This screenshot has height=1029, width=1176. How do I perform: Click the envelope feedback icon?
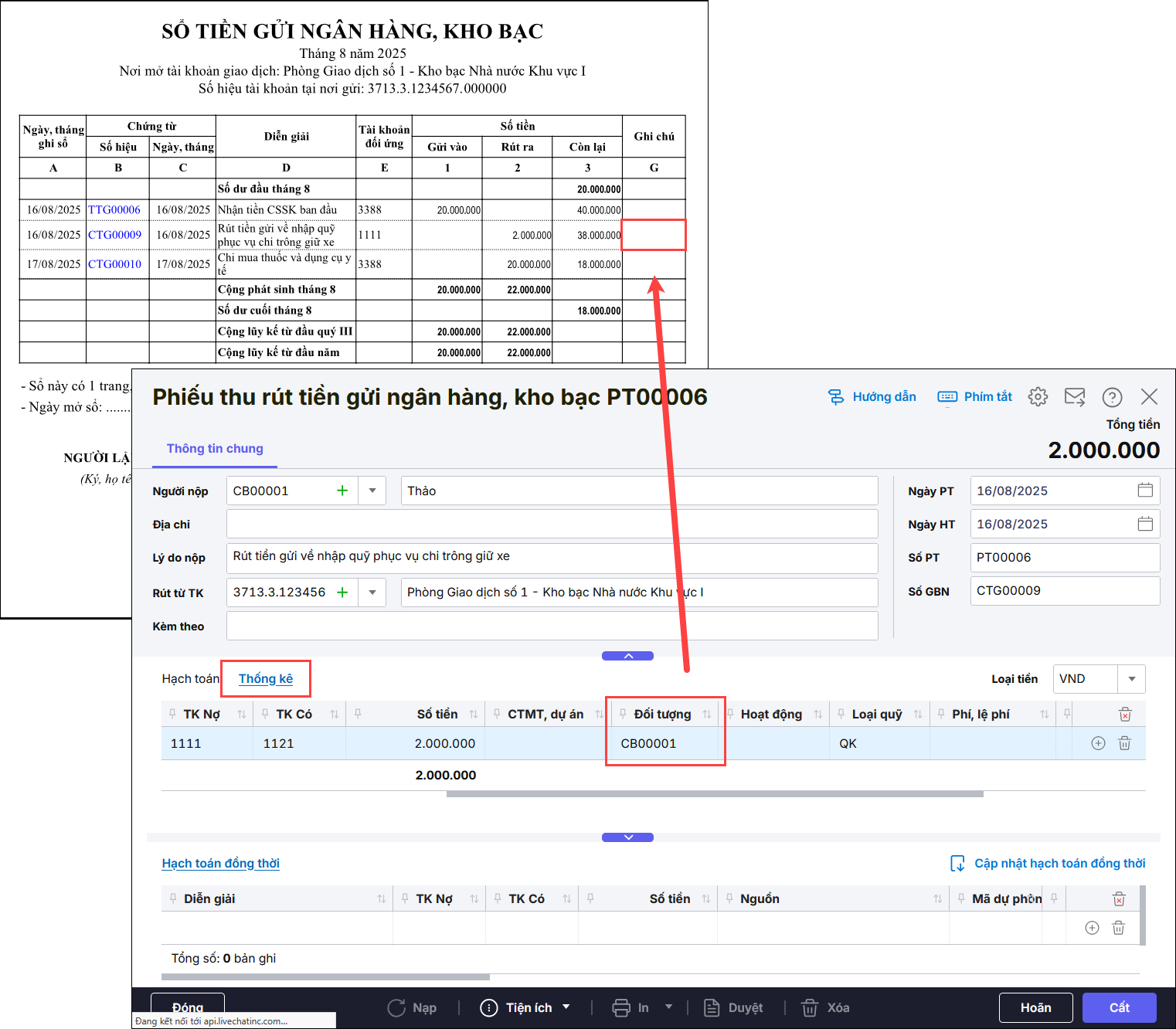[1074, 397]
